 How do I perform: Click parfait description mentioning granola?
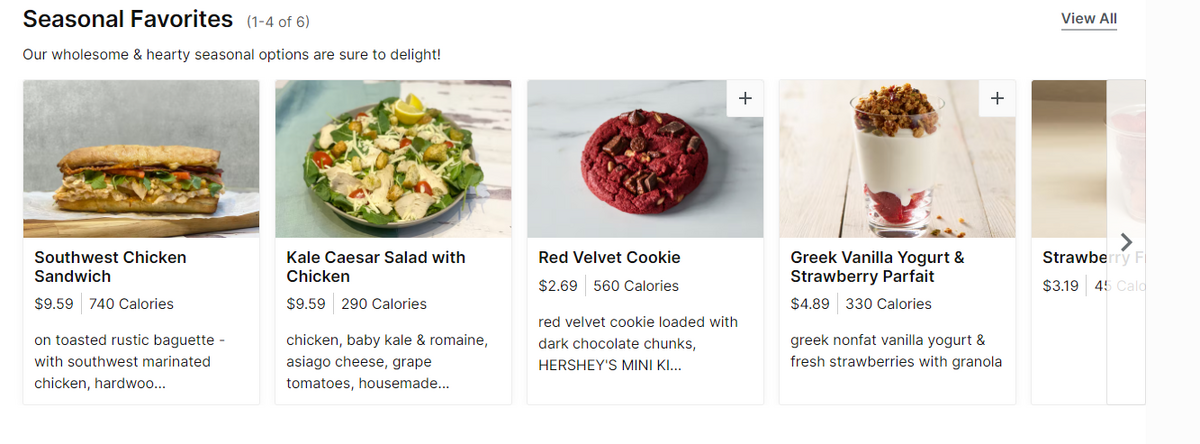tap(896, 351)
